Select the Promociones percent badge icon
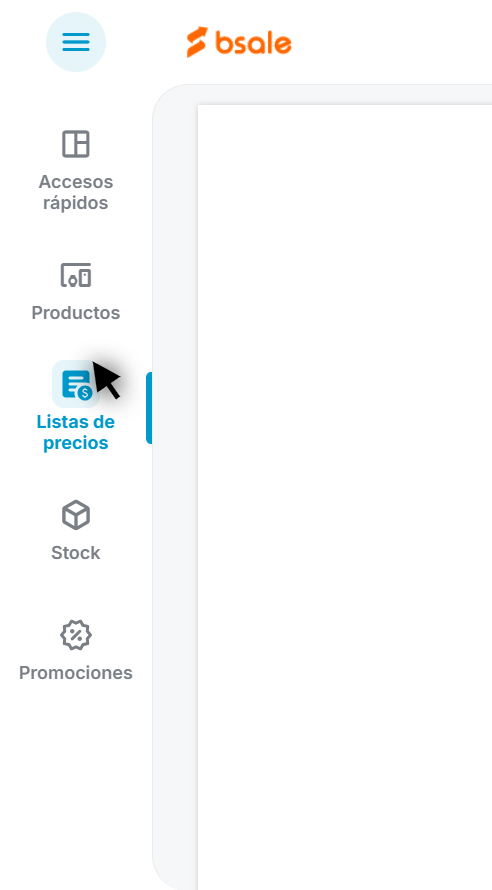This screenshot has width=492, height=890. point(75,635)
